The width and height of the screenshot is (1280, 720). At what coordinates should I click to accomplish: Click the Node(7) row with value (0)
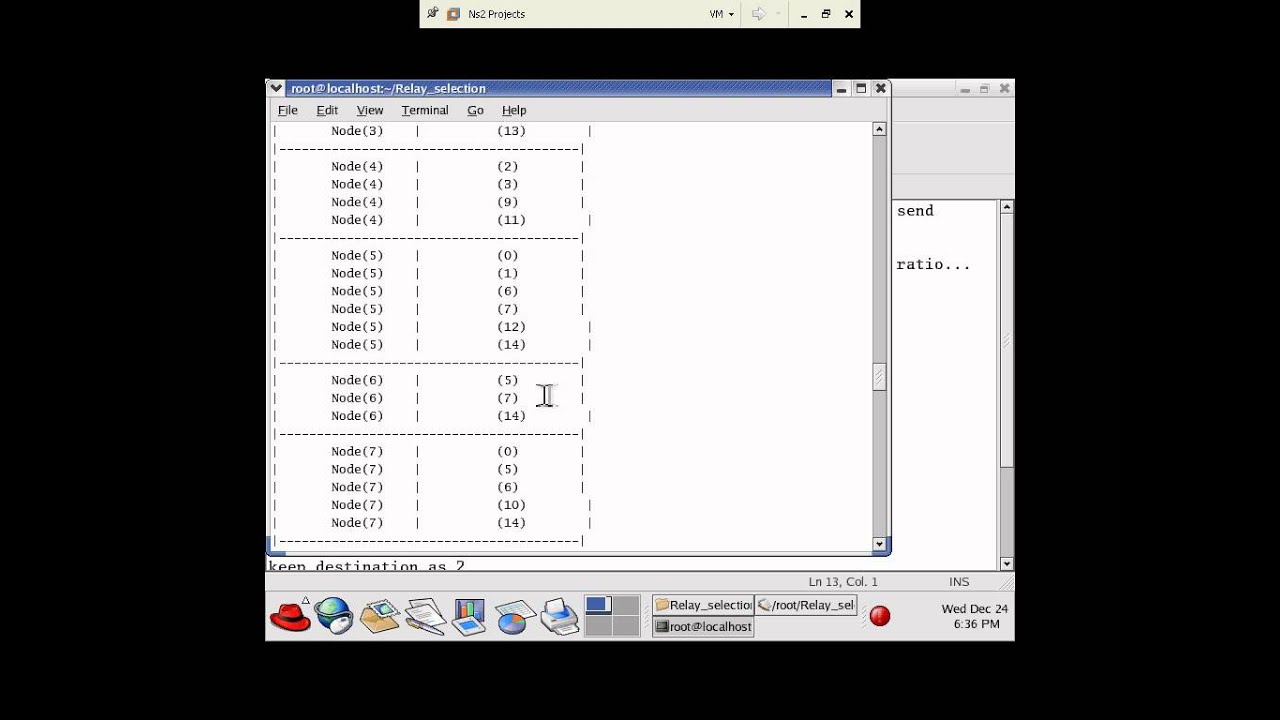tap(429, 452)
